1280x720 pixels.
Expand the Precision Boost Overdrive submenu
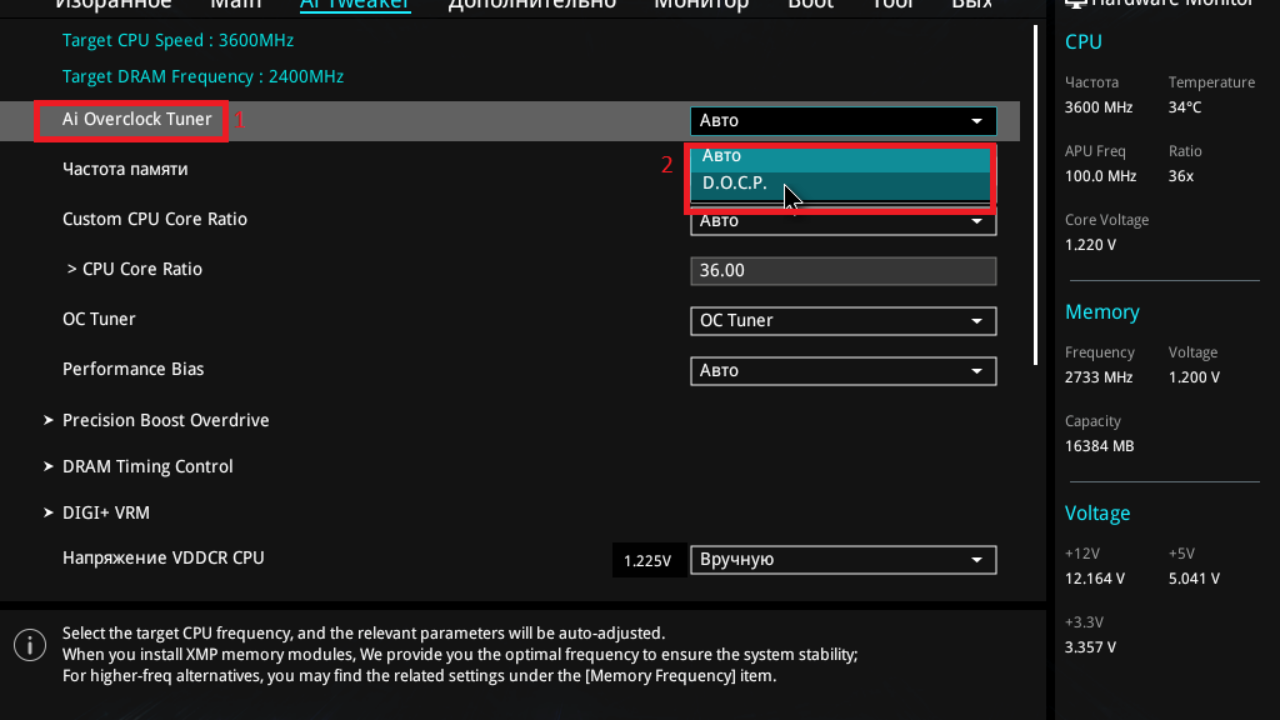165,420
